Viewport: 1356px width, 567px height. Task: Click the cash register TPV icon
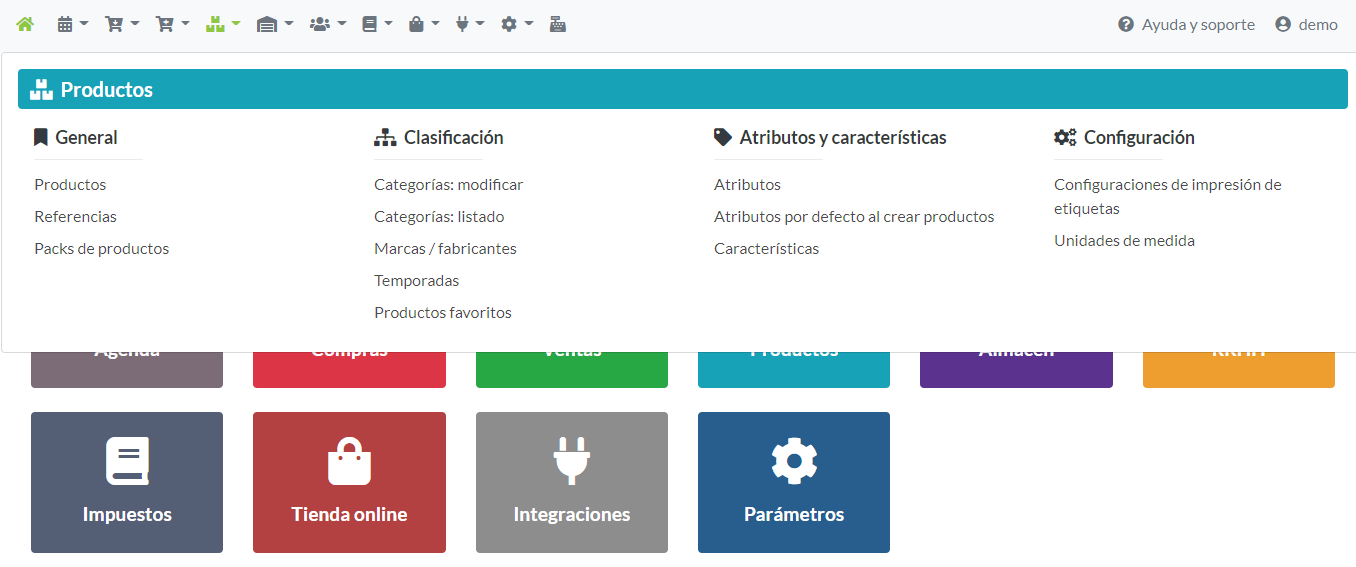(558, 24)
